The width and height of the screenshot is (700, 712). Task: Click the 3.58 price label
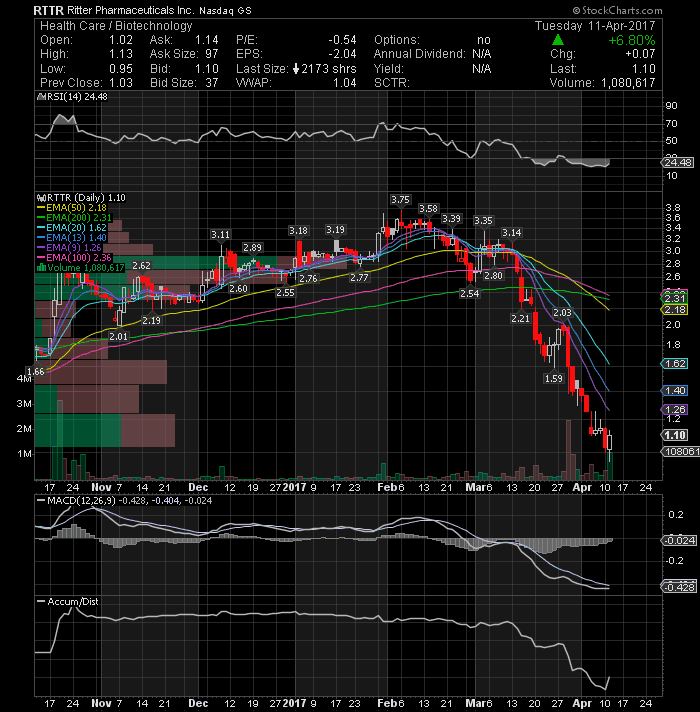click(x=428, y=209)
